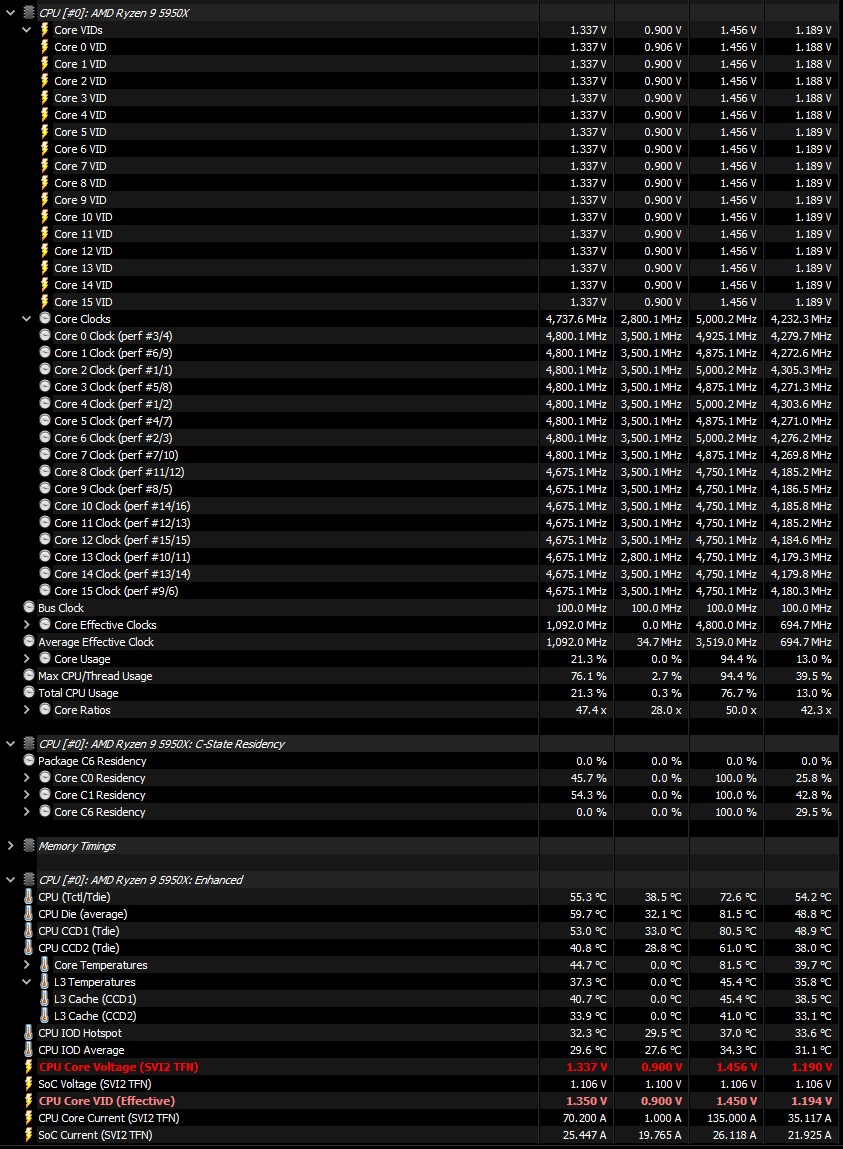
Task: Click the thermometer icon of CPU IOD Average
Action: click(x=29, y=1050)
